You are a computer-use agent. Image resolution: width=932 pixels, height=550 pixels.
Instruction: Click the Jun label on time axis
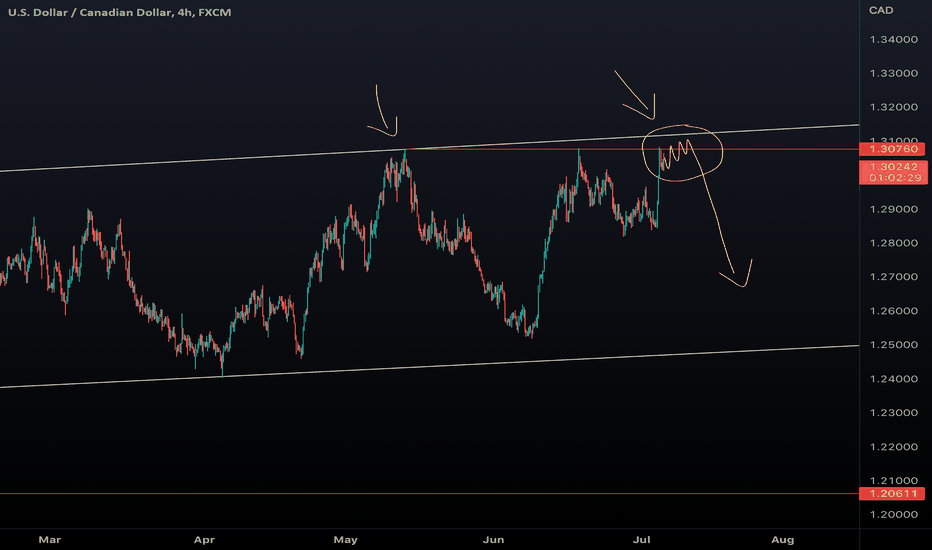(493, 540)
